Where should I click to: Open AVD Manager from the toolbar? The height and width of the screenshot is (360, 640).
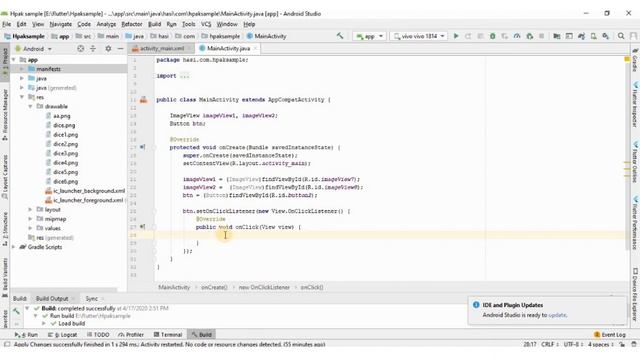point(593,36)
